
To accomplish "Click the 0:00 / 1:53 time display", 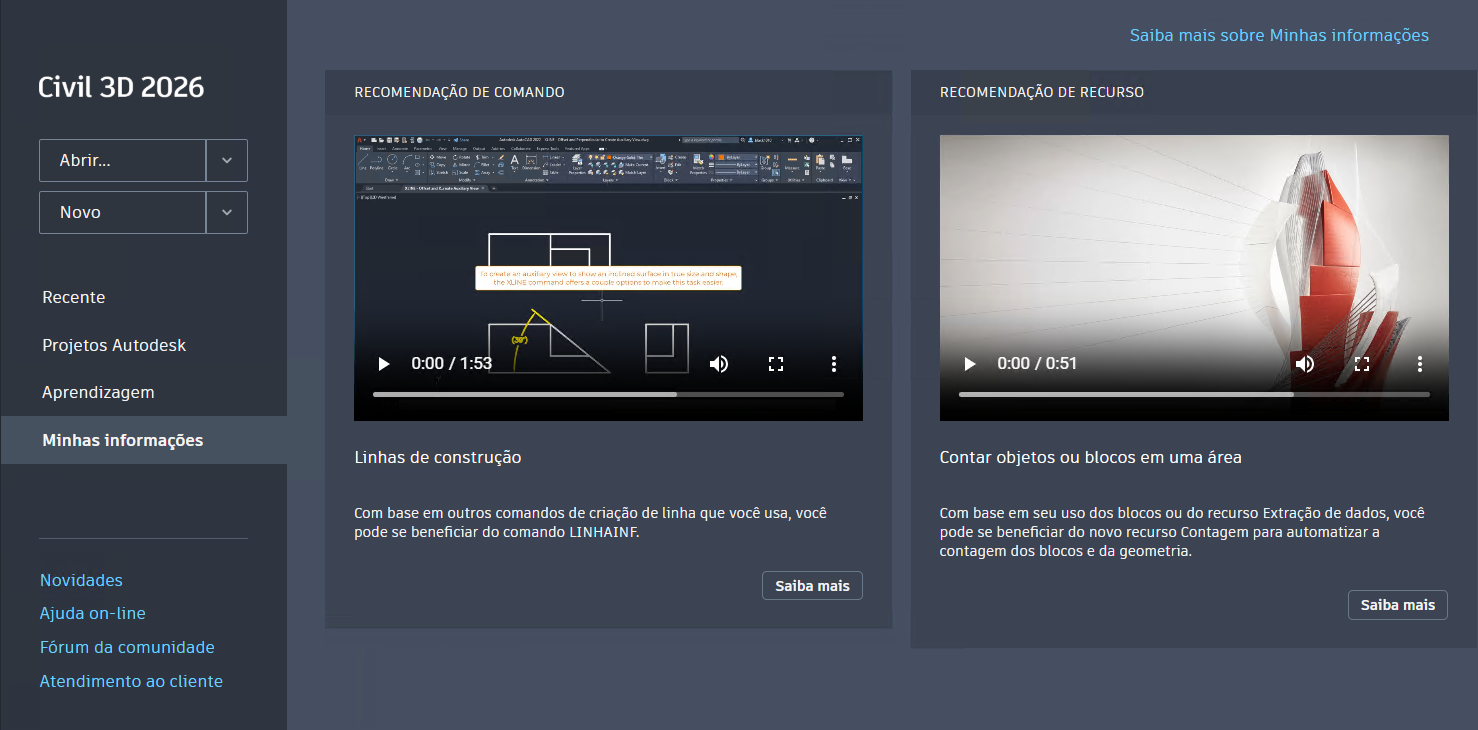I will point(452,364).
